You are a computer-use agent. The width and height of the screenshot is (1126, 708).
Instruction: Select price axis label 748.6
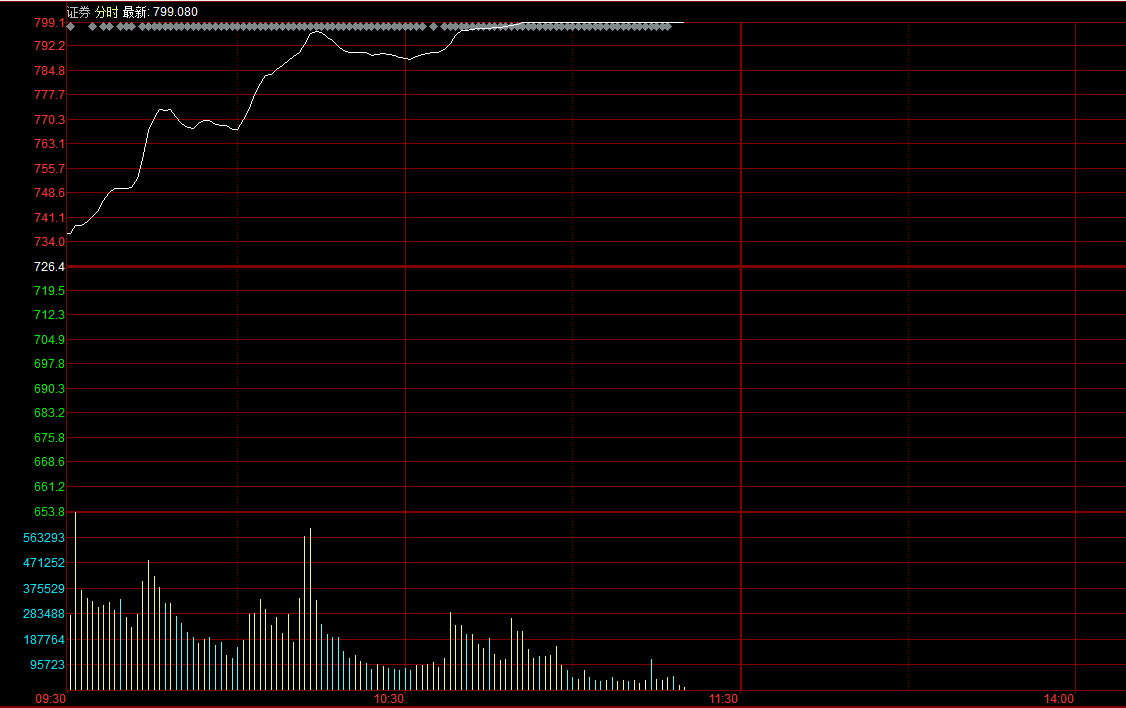pyautogui.click(x=50, y=192)
